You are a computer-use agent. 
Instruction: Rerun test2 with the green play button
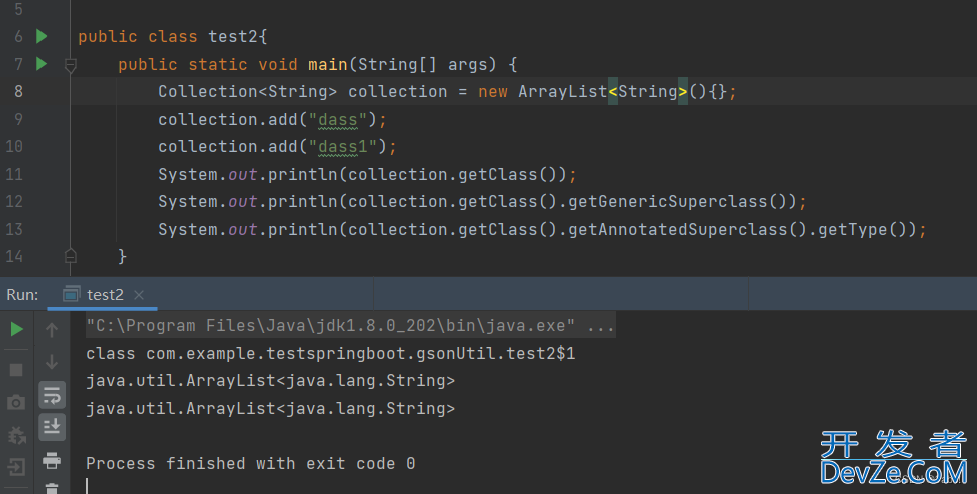point(16,329)
